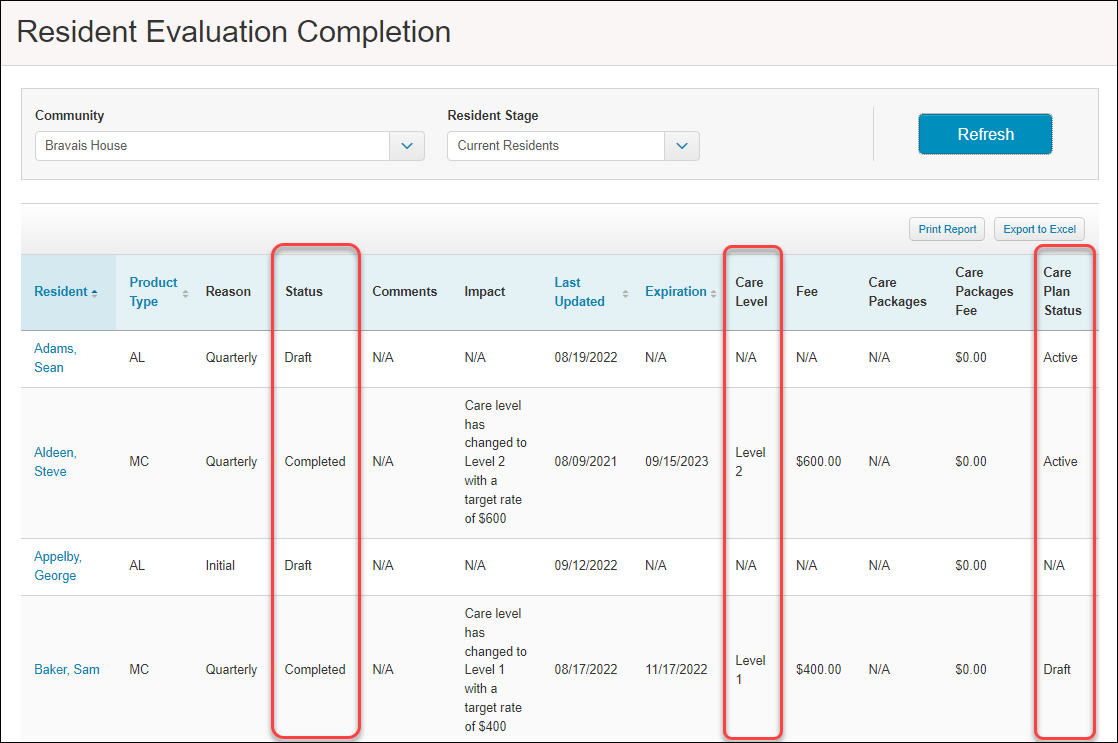
Task: Select Draft status in Appelby, George row
Action: click(x=298, y=565)
